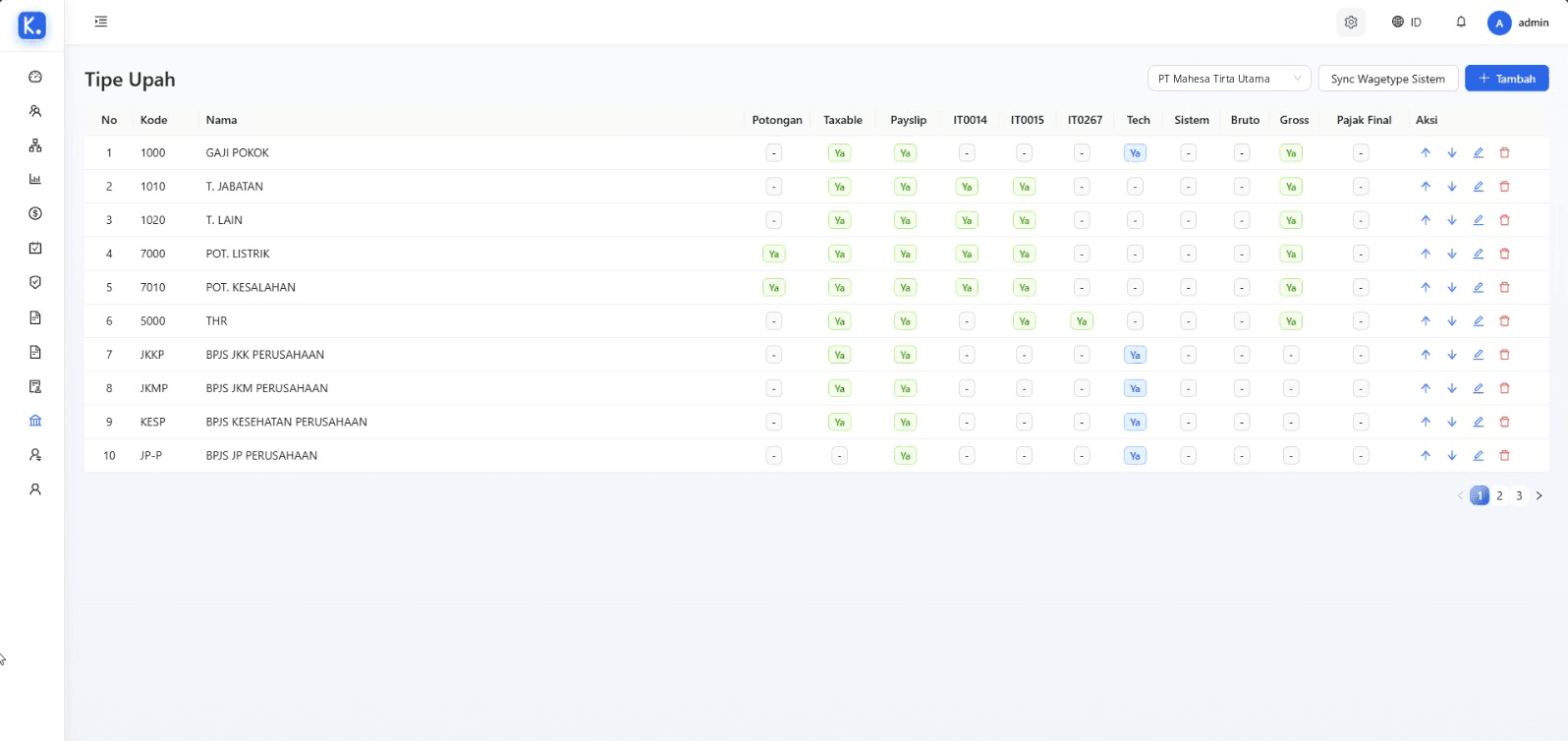Open the dashboard gauge icon in sidebar

(x=35, y=77)
